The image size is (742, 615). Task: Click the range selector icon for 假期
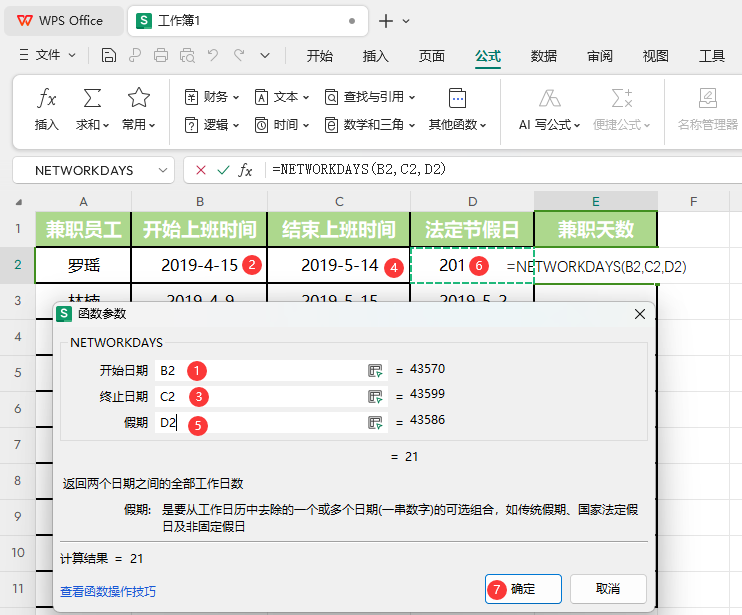(376, 423)
